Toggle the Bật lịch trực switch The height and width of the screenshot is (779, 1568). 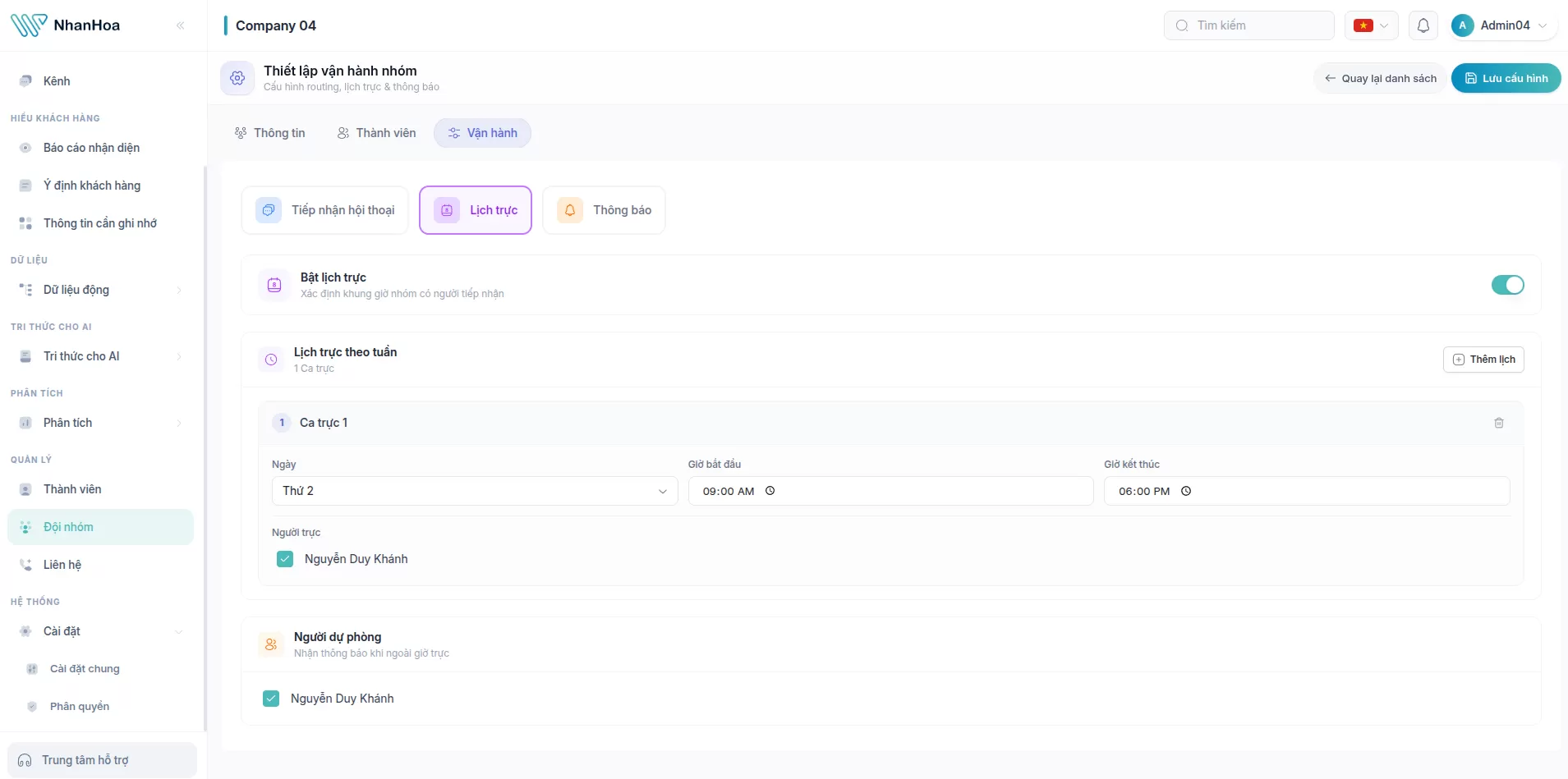click(x=1507, y=285)
